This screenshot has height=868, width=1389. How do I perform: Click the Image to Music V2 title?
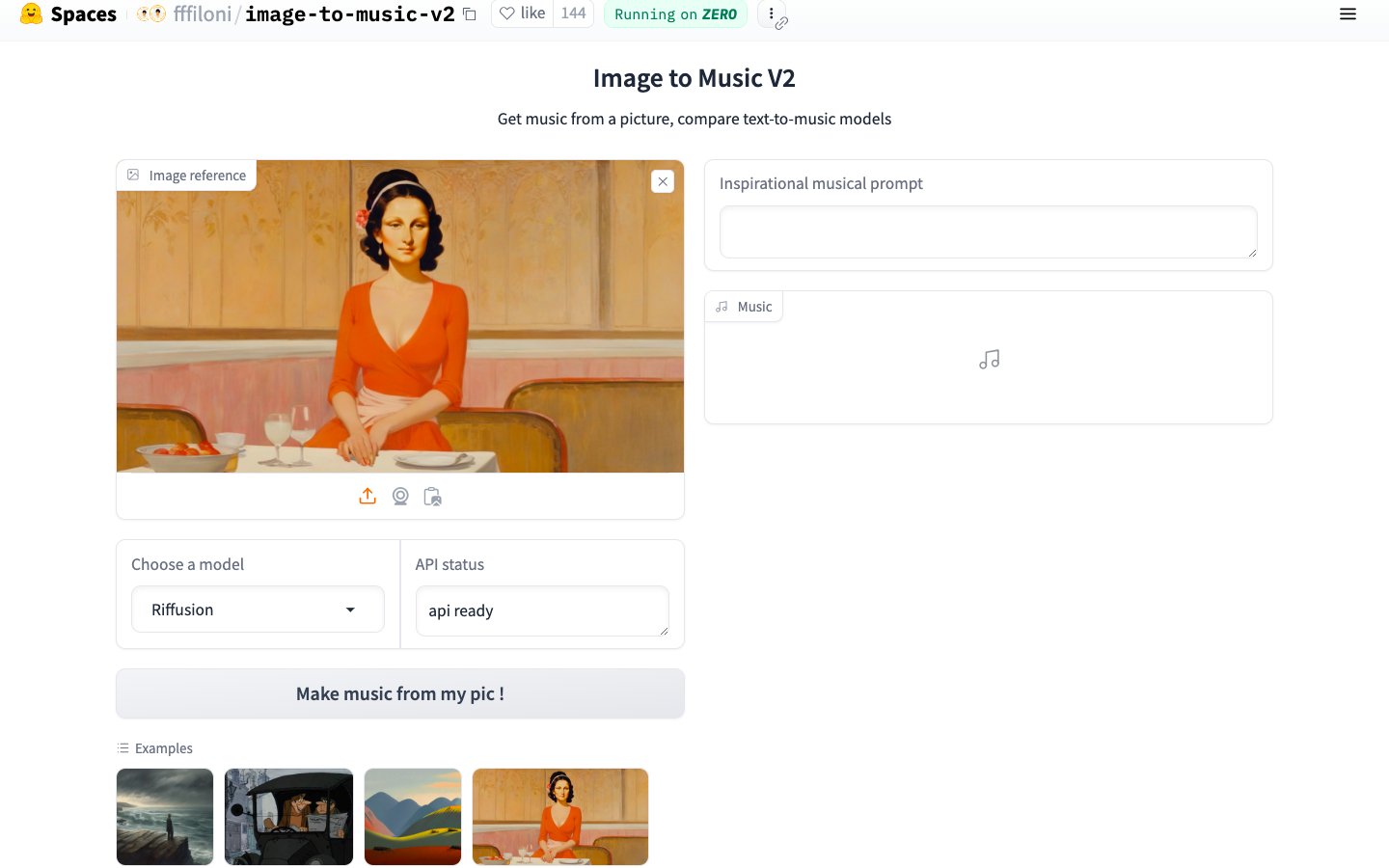coord(694,78)
